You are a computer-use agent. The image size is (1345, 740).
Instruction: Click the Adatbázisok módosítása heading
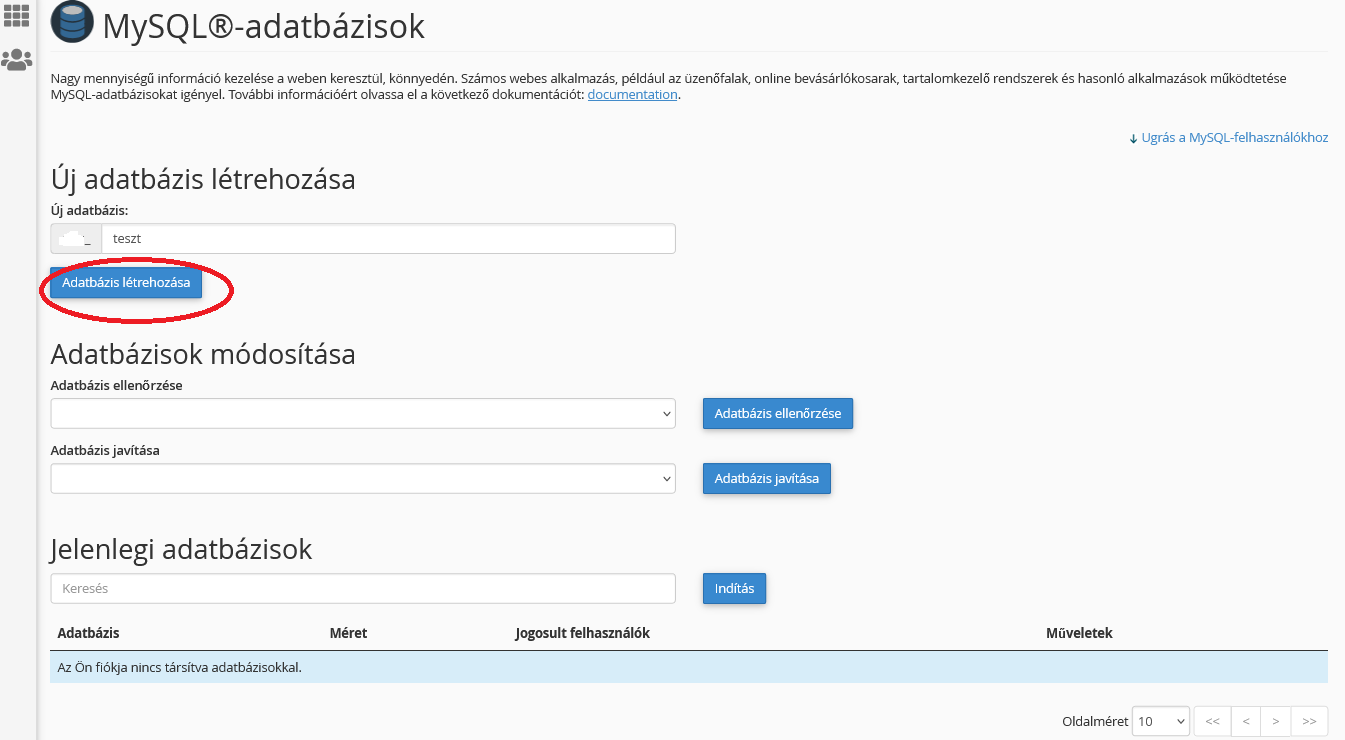(203, 354)
